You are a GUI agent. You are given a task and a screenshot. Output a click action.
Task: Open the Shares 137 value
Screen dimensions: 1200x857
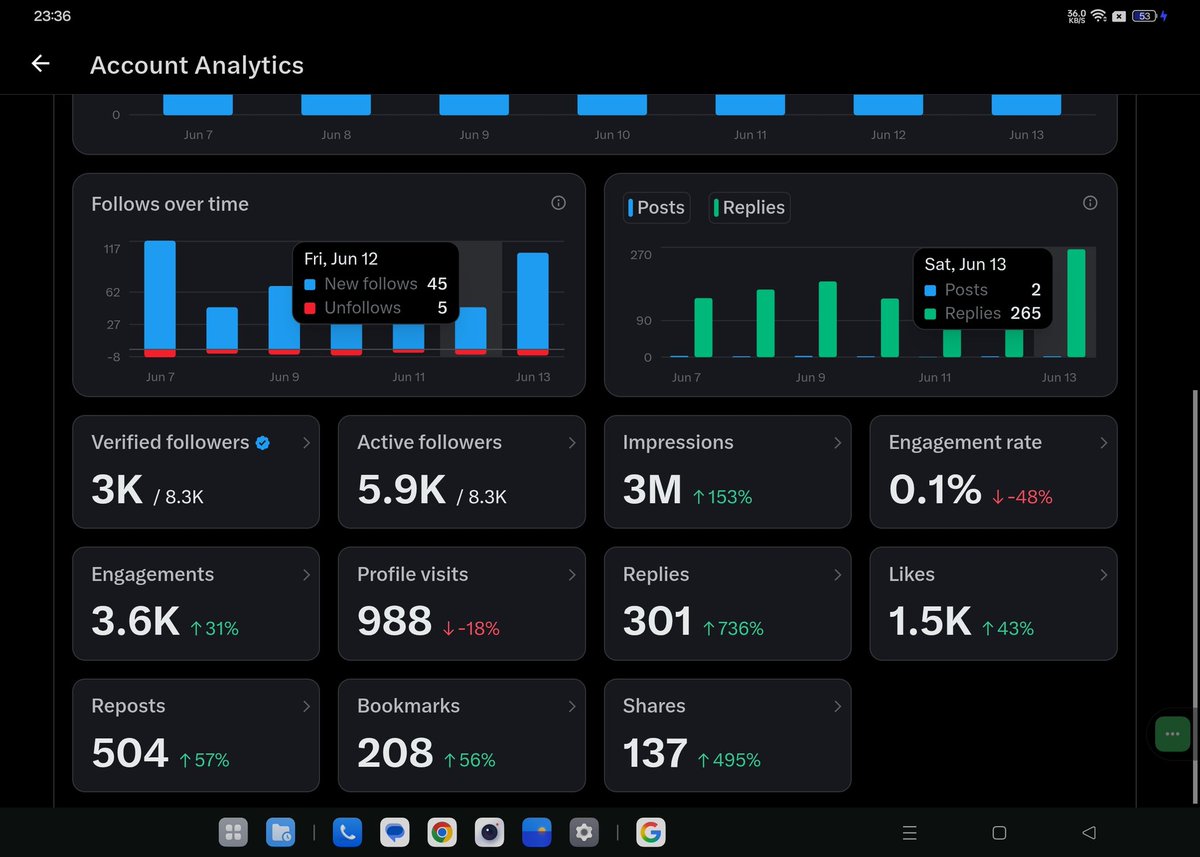pos(655,754)
